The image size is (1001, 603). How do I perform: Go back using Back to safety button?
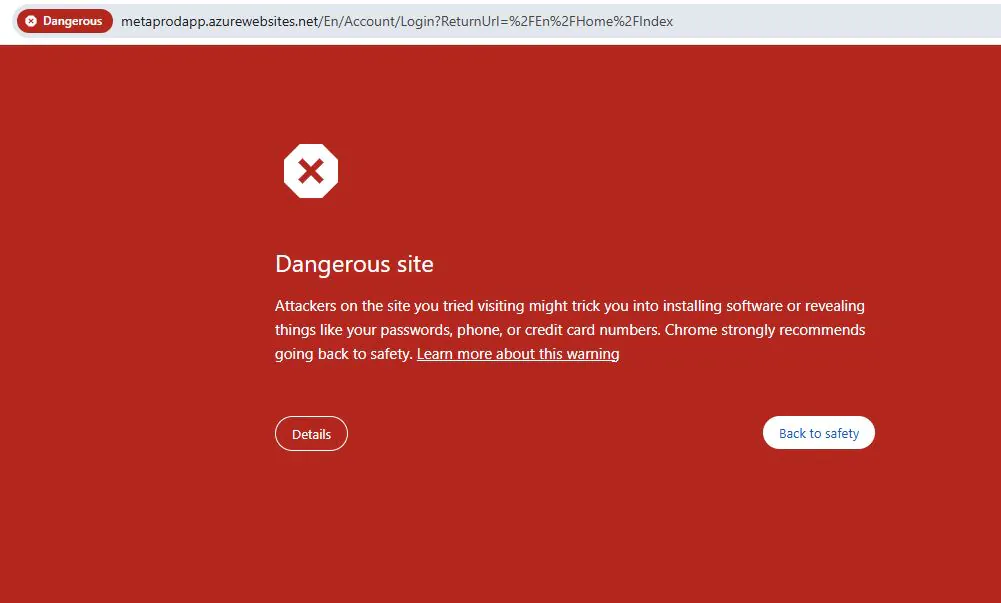click(x=818, y=433)
